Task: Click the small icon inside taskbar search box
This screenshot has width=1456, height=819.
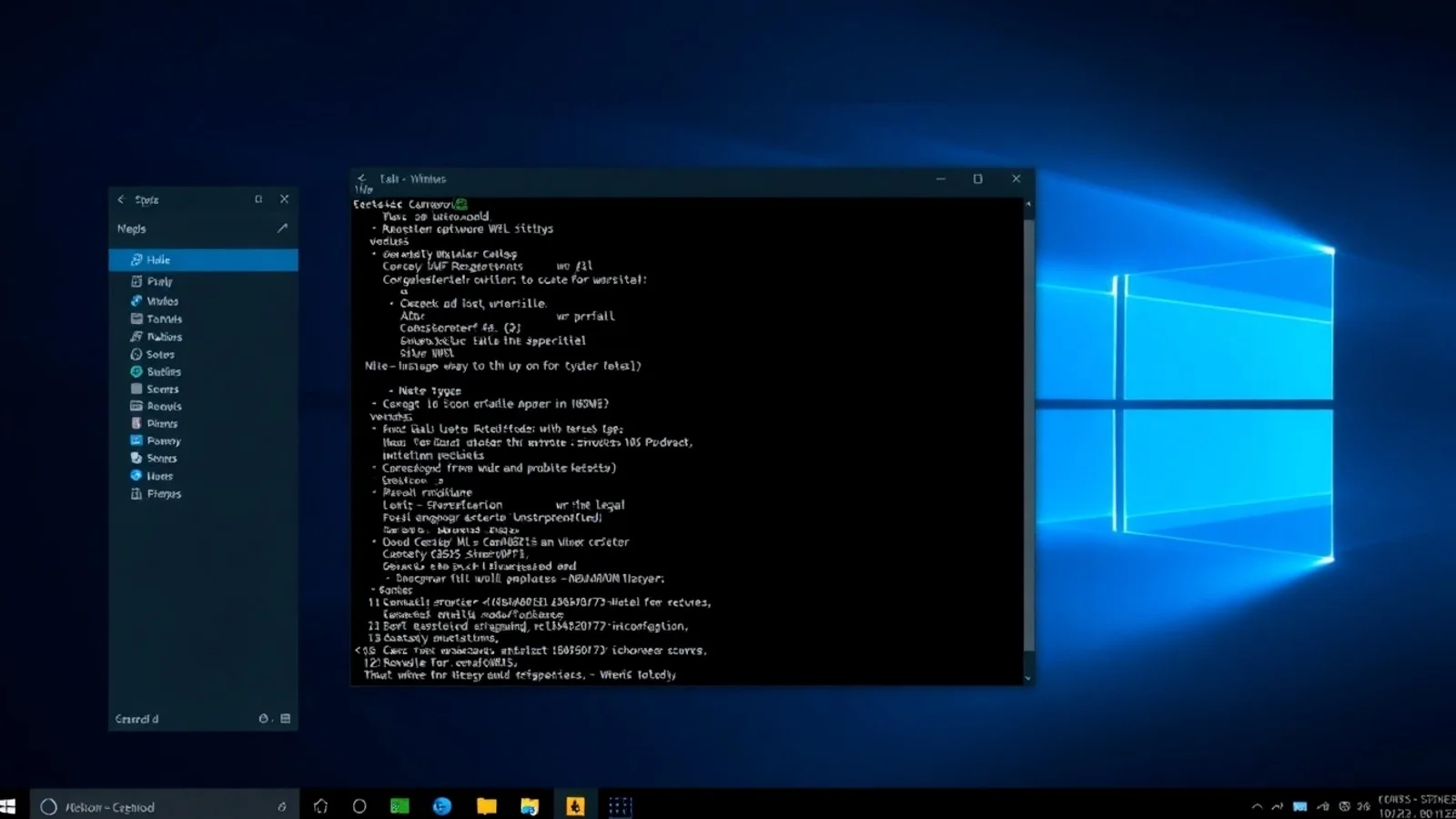Action: [282, 806]
